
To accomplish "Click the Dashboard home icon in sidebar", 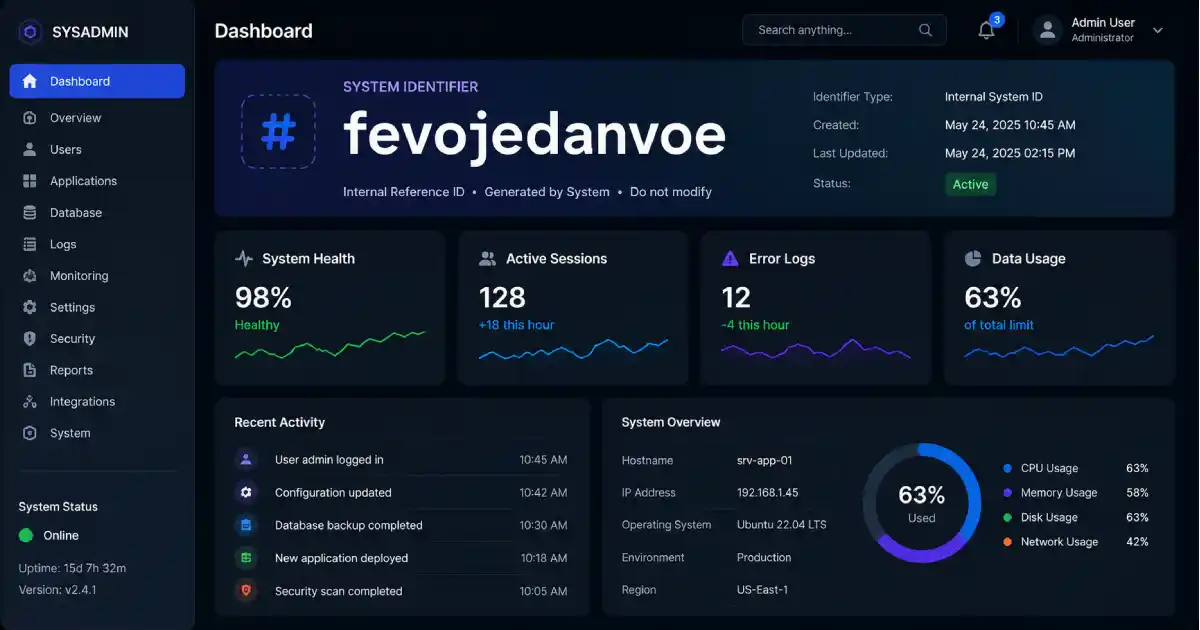I will pyautogui.click(x=30, y=81).
